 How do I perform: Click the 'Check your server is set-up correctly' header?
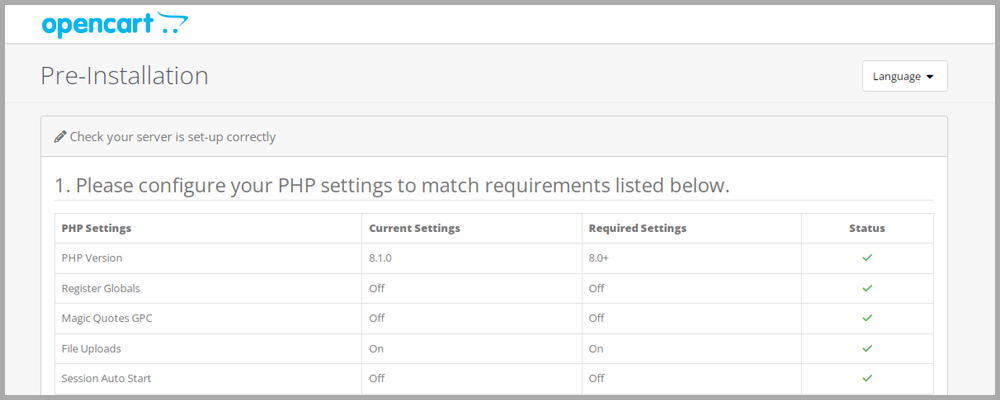click(173, 137)
